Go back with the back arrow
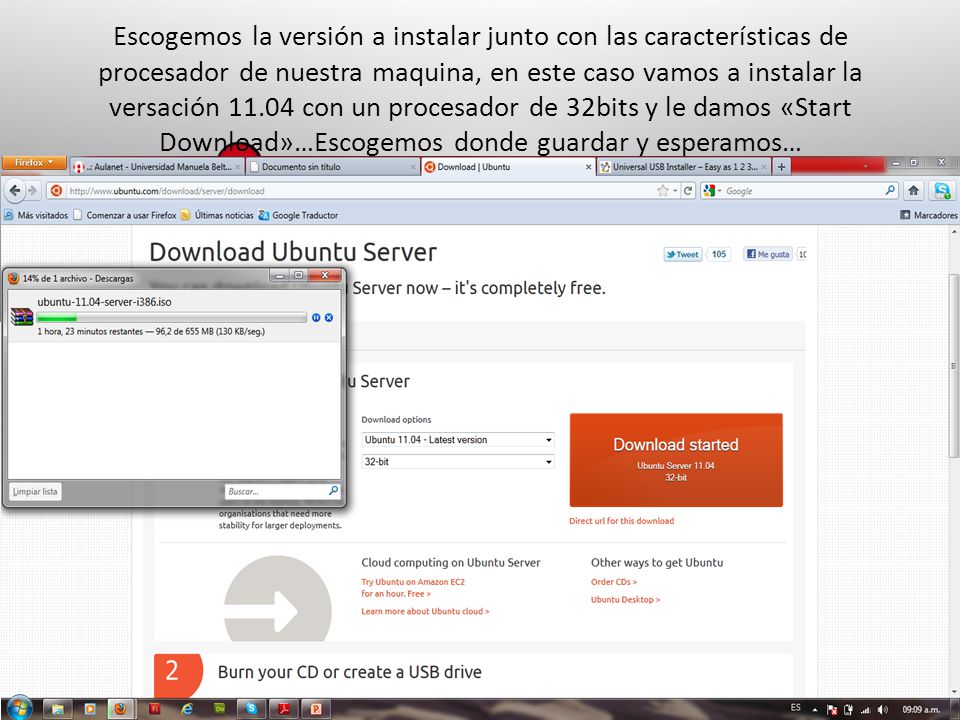Image resolution: width=960 pixels, height=720 pixels. coord(15,190)
